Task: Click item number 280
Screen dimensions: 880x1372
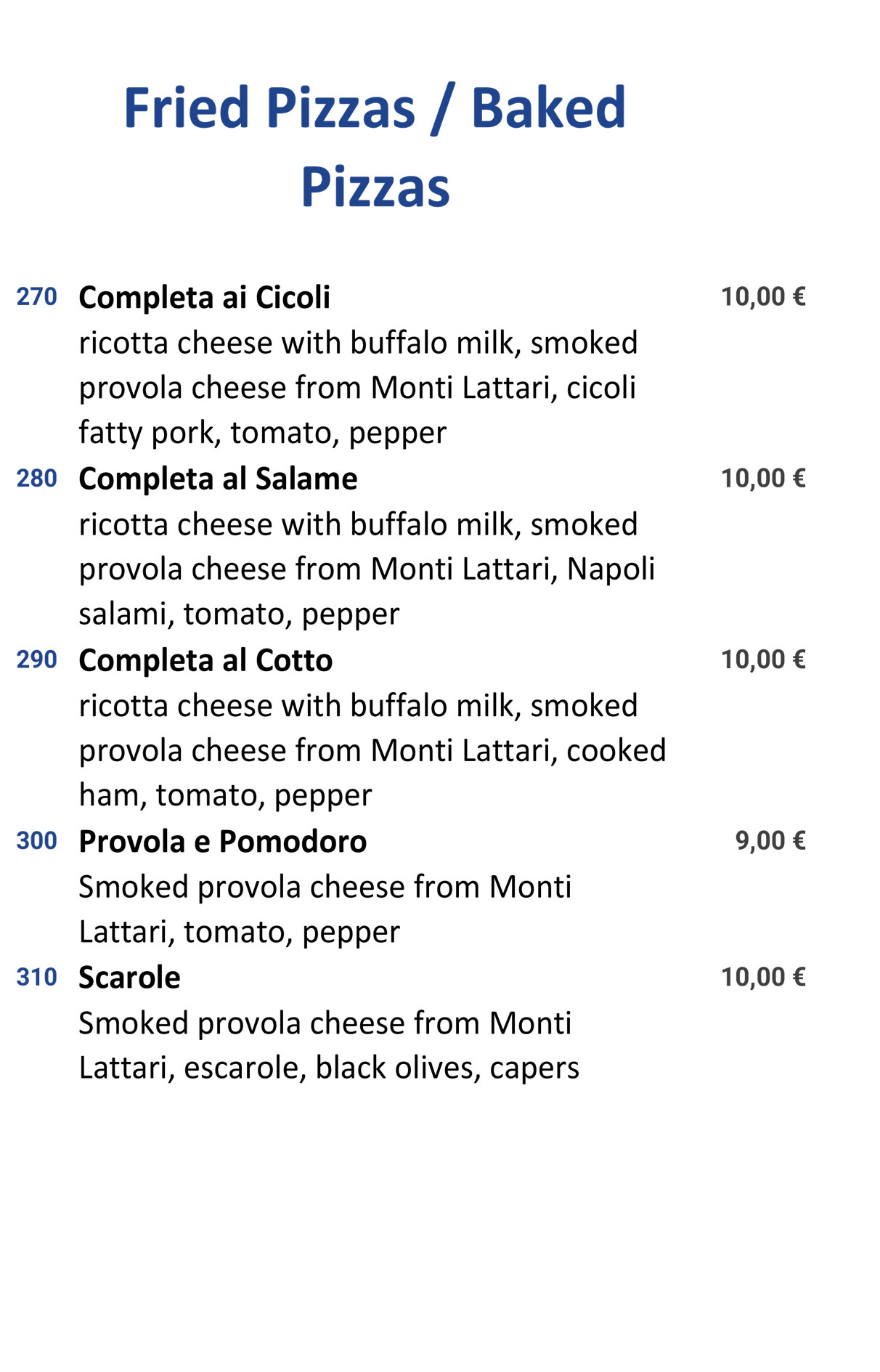Action: pos(36,479)
